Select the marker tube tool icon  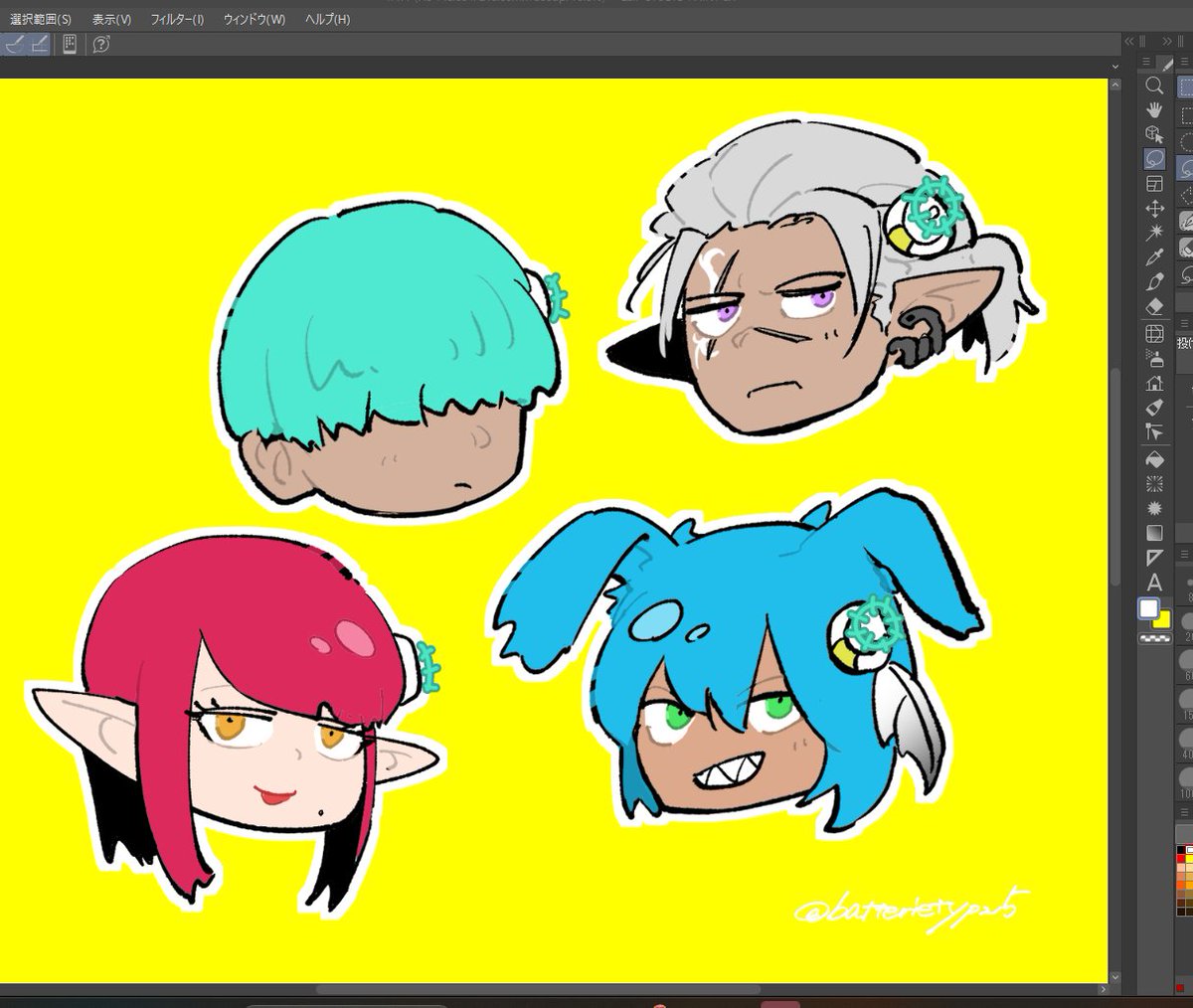coord(1154,408)
